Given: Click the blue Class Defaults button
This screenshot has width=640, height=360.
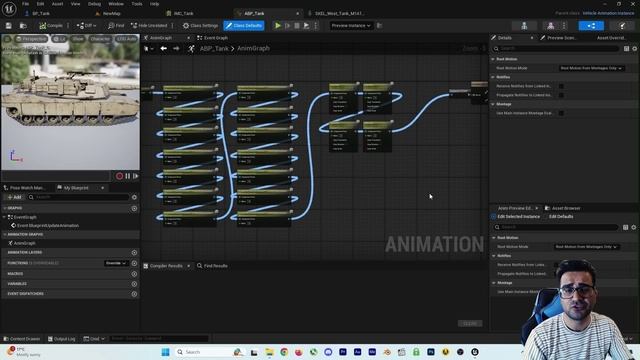Looking at the screenshot, I should 244,26.
